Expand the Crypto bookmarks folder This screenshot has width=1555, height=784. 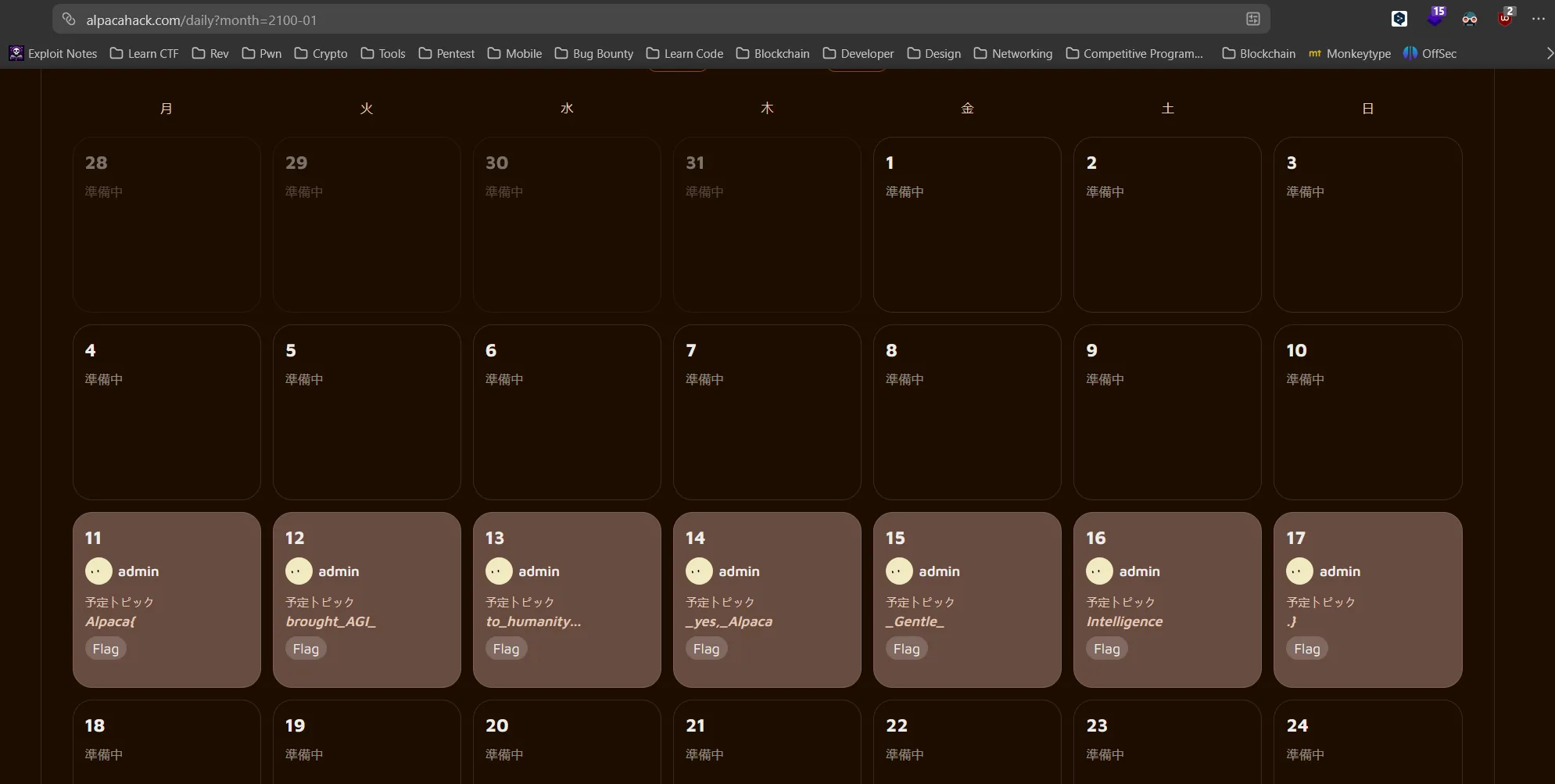point(321,53)
